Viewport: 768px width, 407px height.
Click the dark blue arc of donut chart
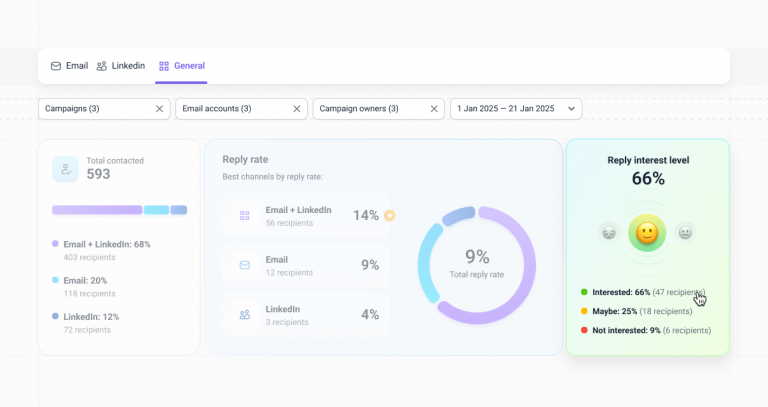[x=458, y=215]
